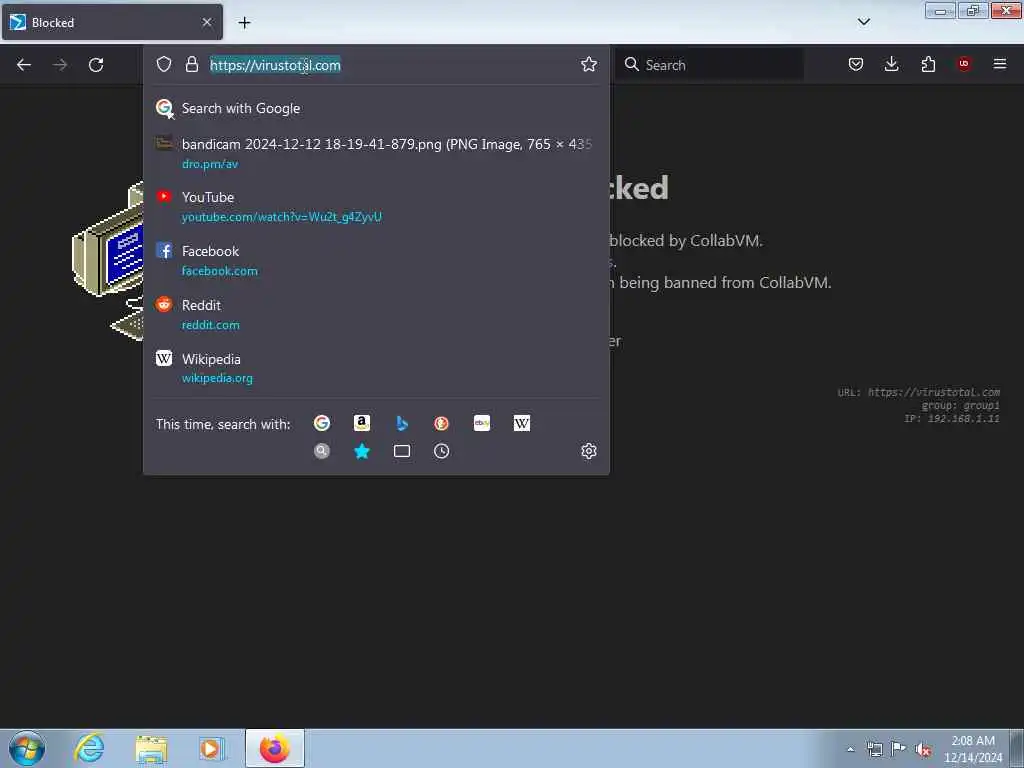Open search settings gear icon

(x=588, y=451)
